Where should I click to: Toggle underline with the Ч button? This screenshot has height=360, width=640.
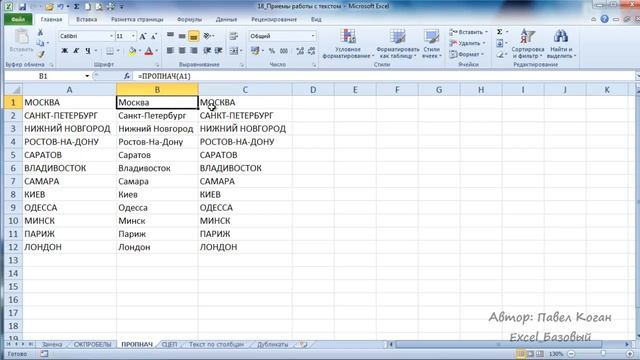(88, 51)
